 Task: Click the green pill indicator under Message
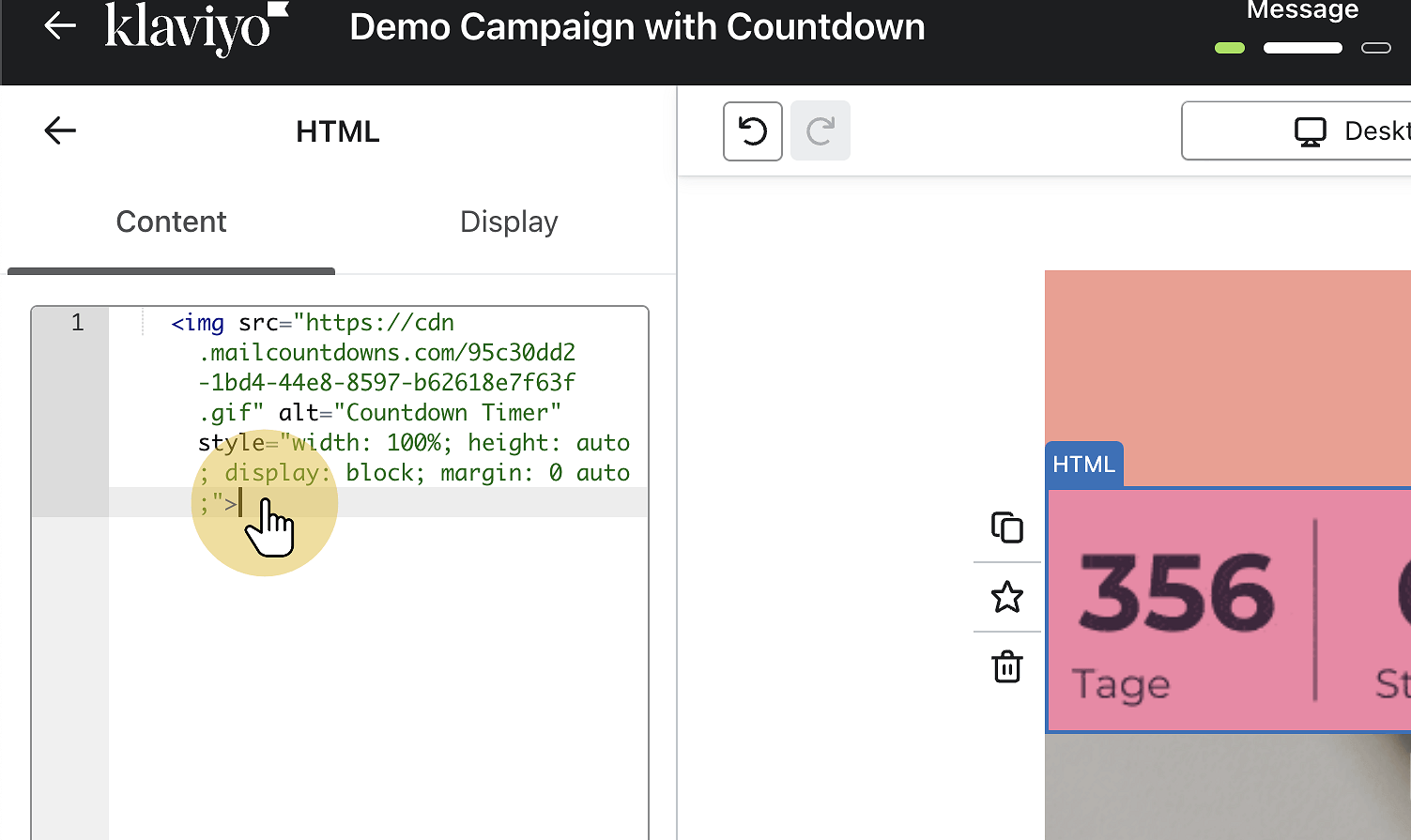coord(1229,47)
